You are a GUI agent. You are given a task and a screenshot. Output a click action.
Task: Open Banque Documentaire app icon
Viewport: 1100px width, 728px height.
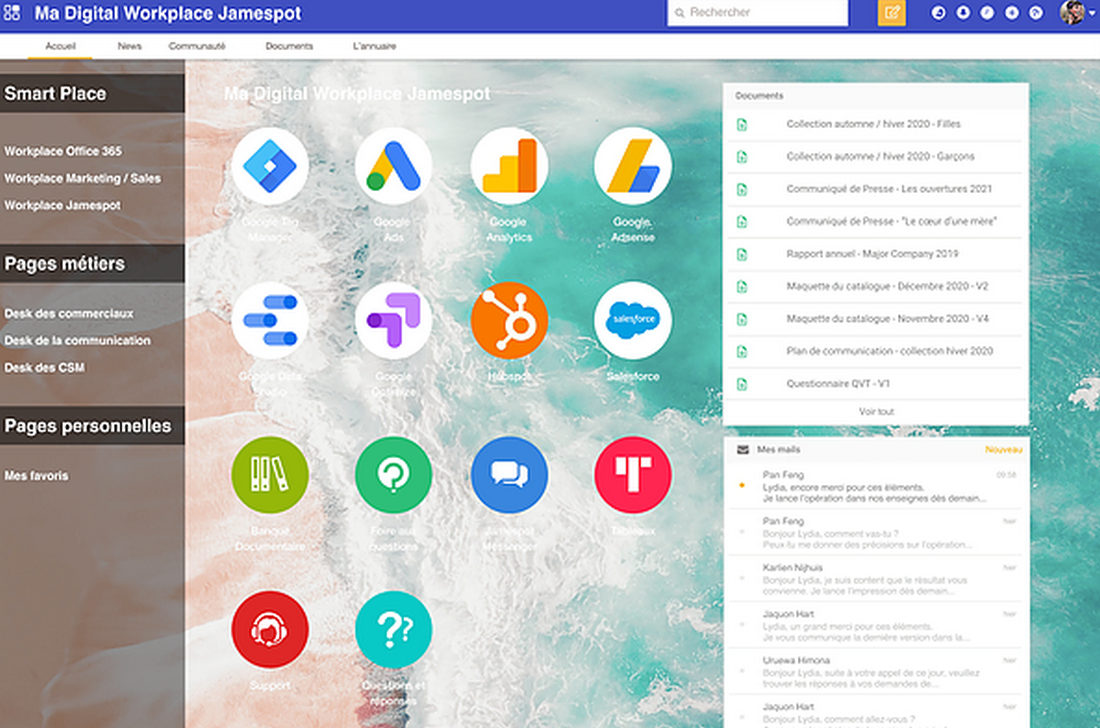coord(270,475)
